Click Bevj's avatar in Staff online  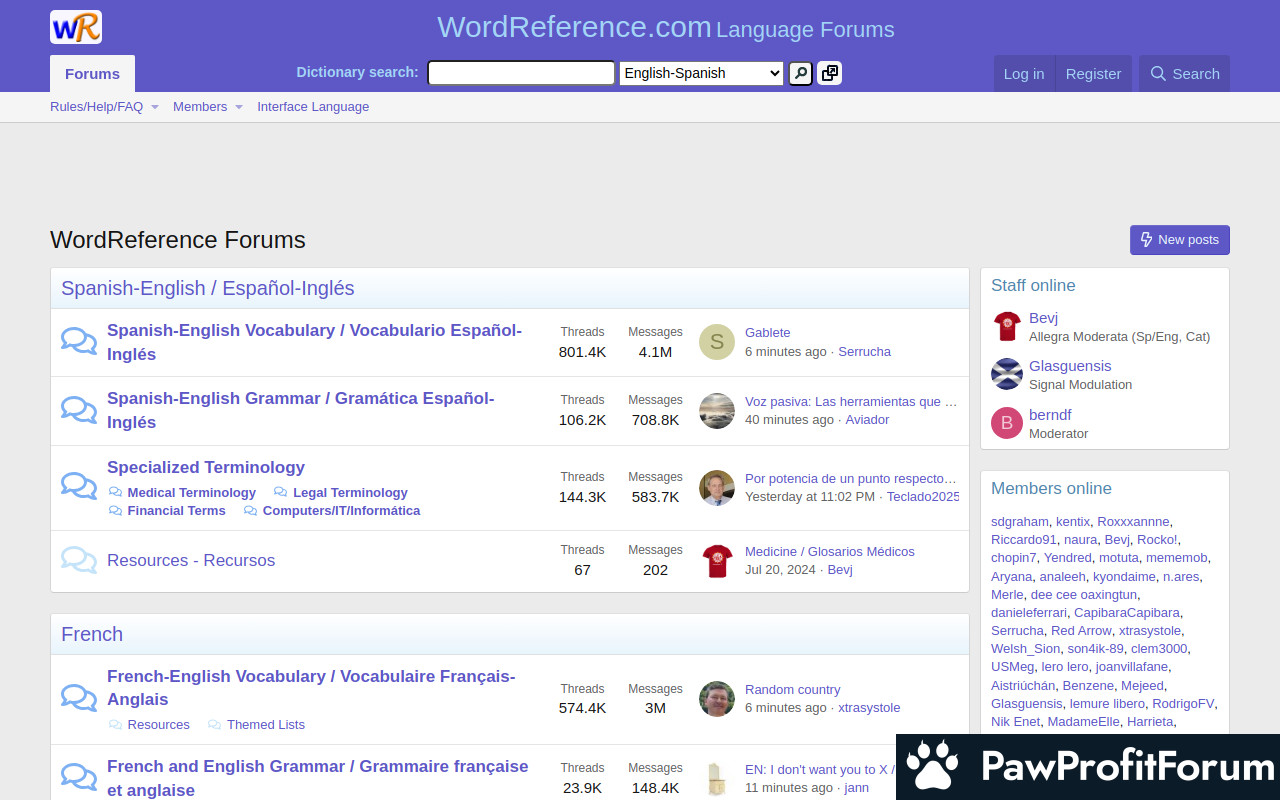pos(1007,326)
